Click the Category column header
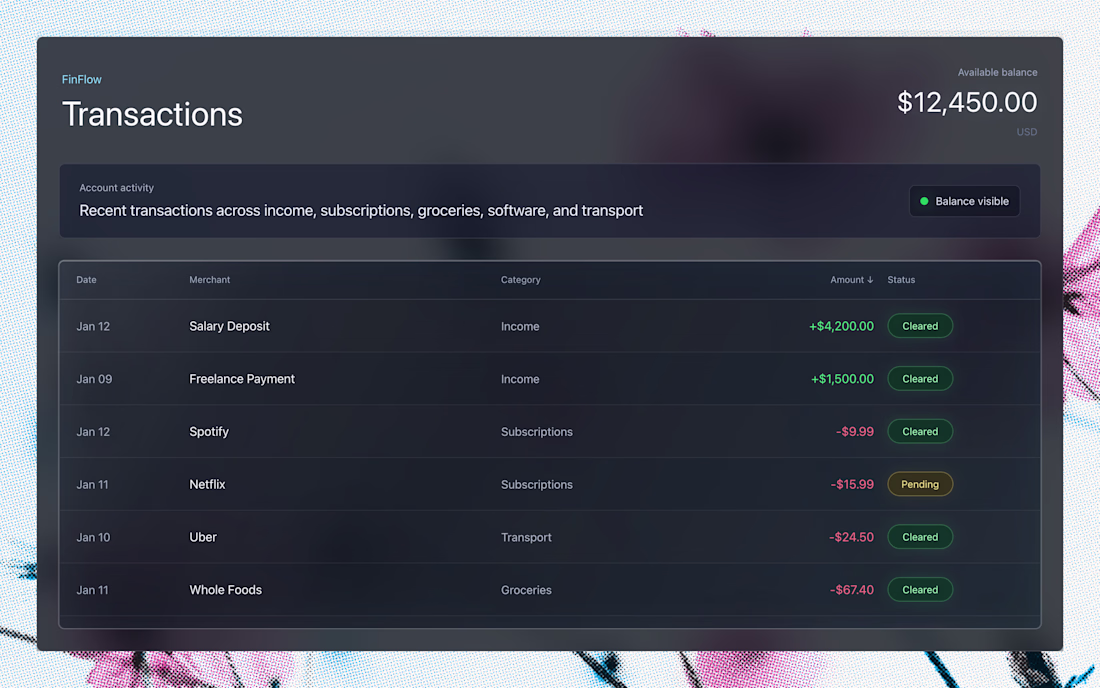This screenshot has height=688, width=1100. click(521, 280)
